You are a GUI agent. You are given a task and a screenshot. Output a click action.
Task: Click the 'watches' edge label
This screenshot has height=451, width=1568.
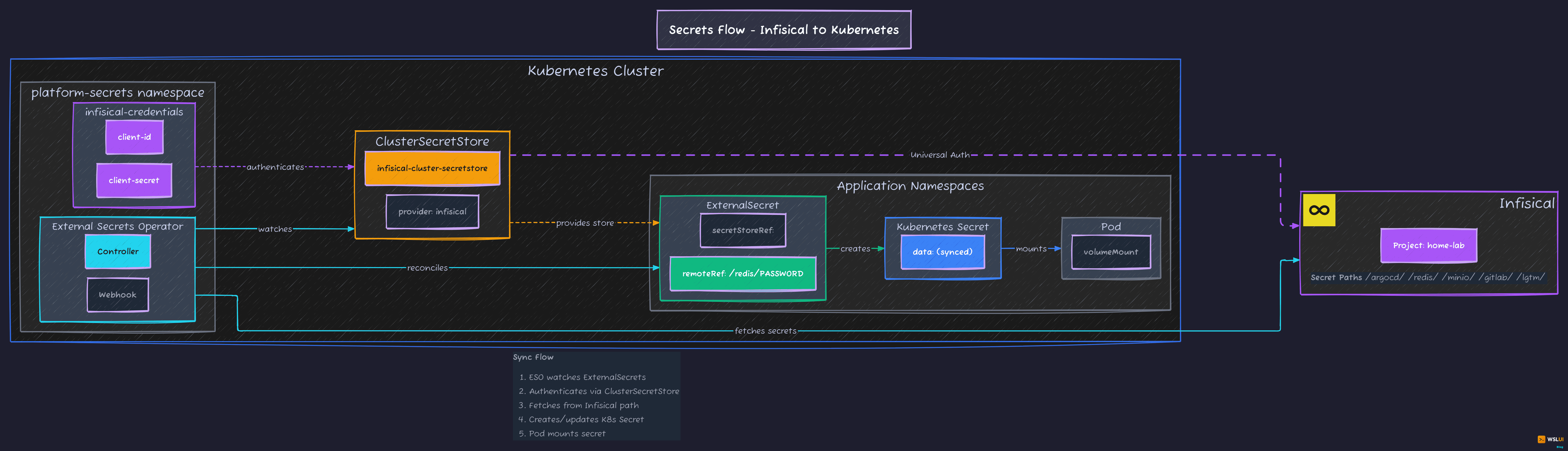[x=275, y=229]
